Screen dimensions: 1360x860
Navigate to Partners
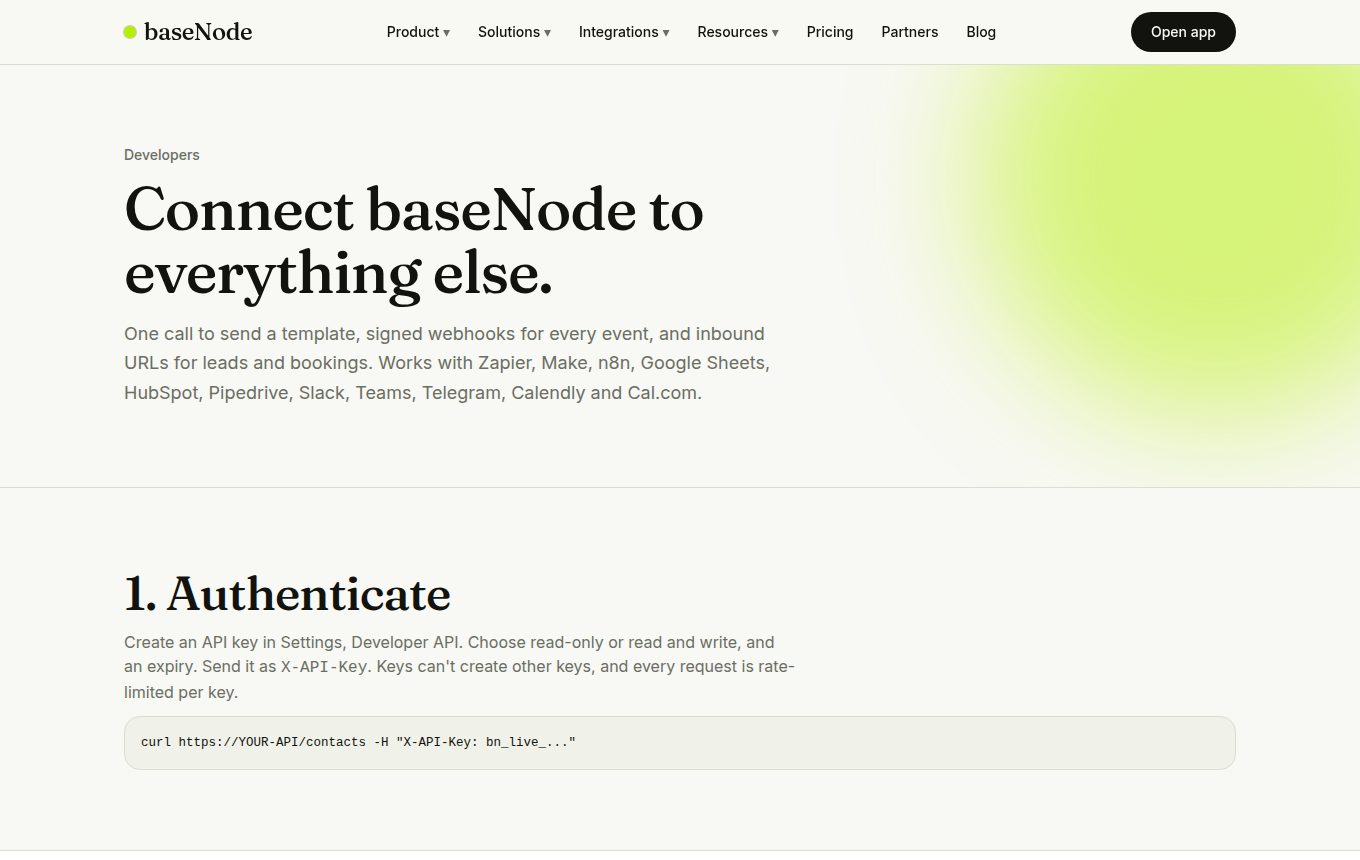point(910,32)
